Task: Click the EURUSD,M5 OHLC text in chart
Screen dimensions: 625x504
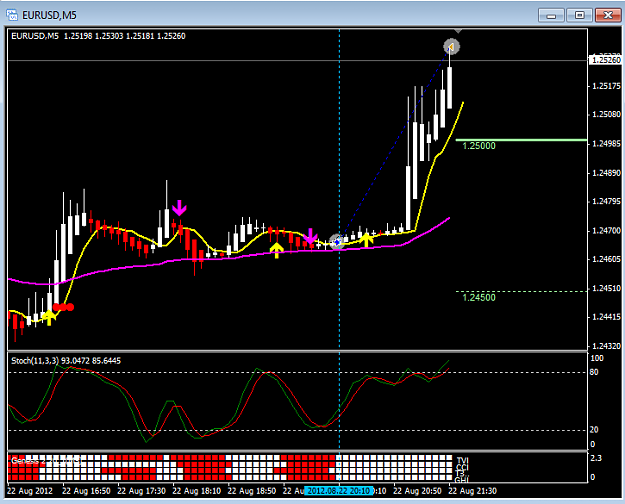Action: (x=98, y=36)
